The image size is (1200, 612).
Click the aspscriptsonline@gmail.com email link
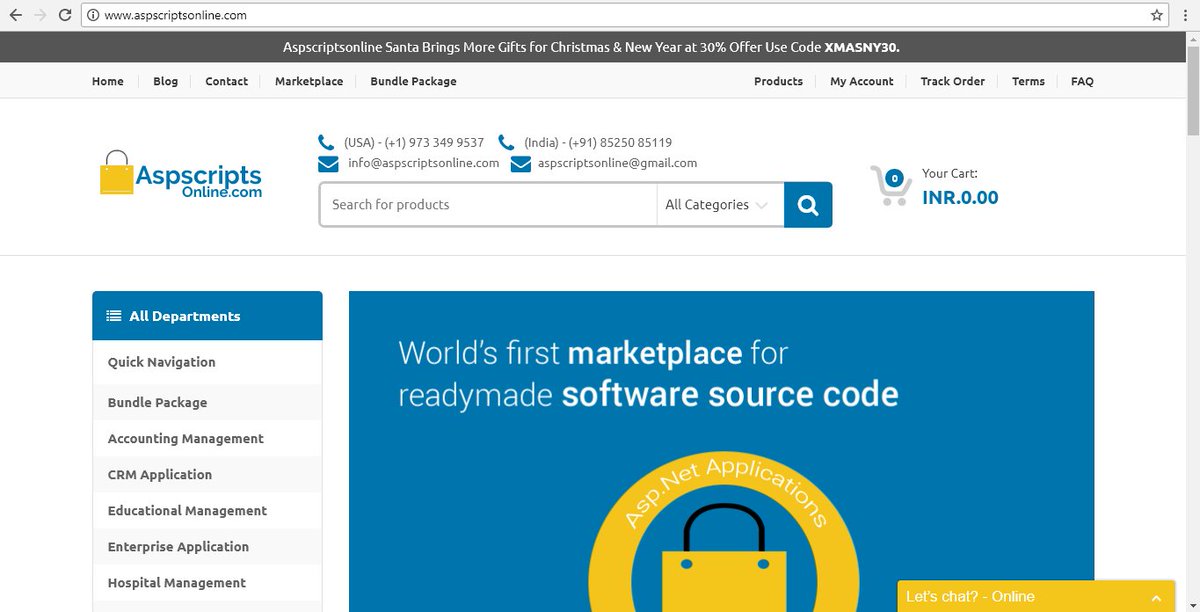point(617,163)
